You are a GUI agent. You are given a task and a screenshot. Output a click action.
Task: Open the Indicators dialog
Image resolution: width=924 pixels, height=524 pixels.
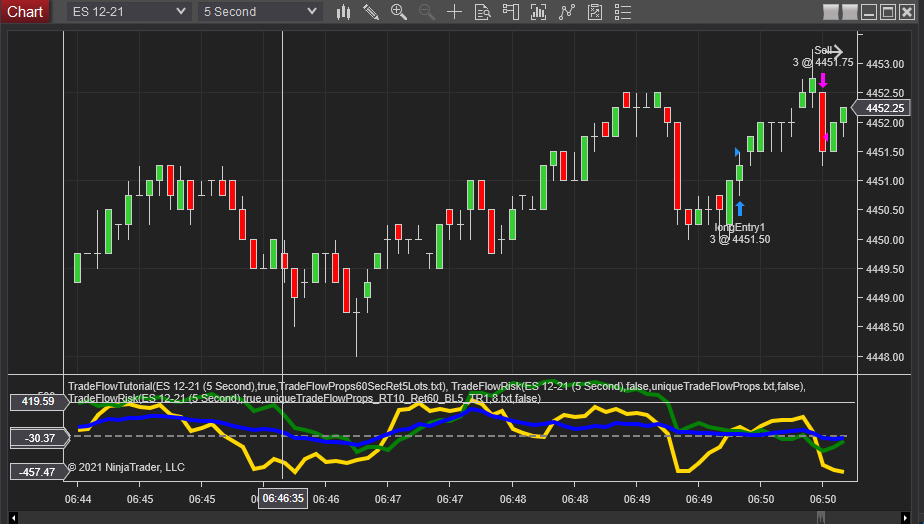click(x=538, y=12)
